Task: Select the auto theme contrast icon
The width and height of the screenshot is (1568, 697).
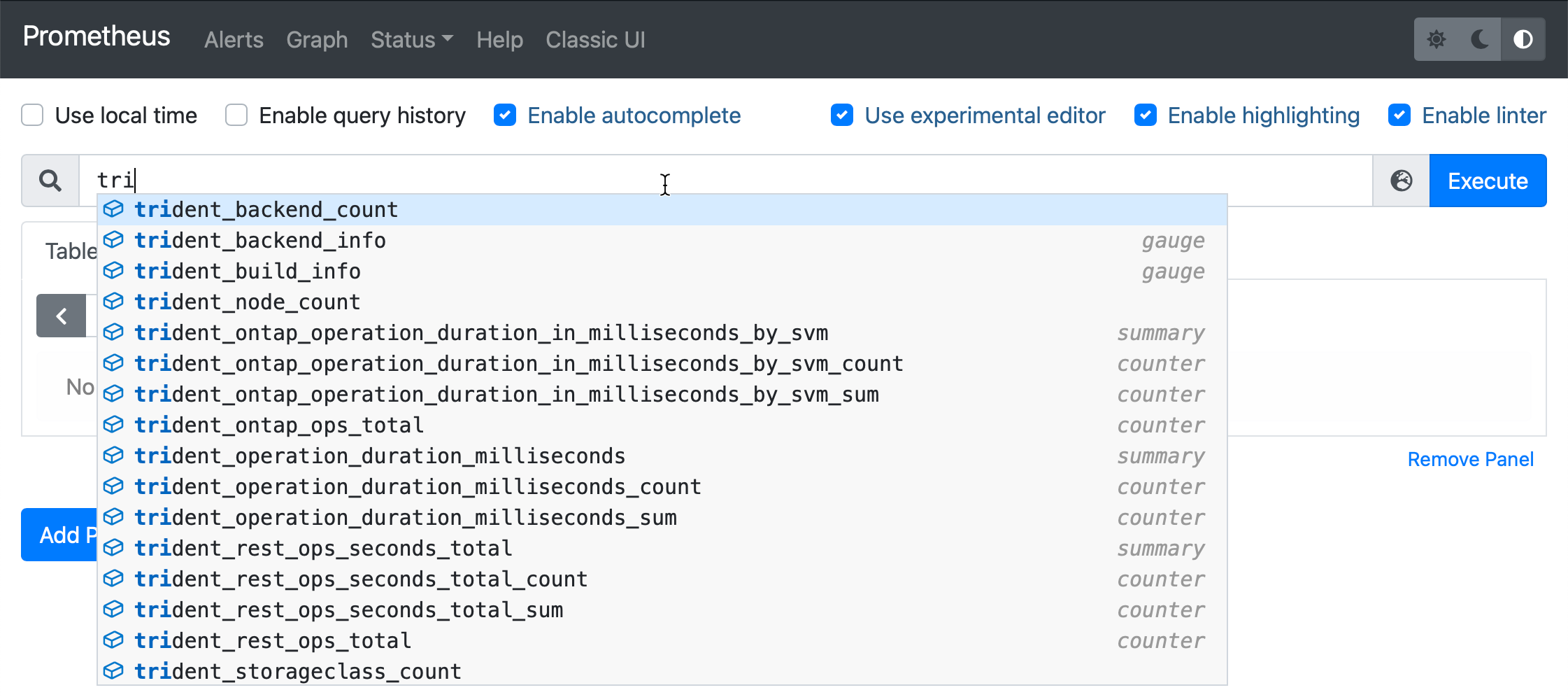Action: coord(1524,39)
